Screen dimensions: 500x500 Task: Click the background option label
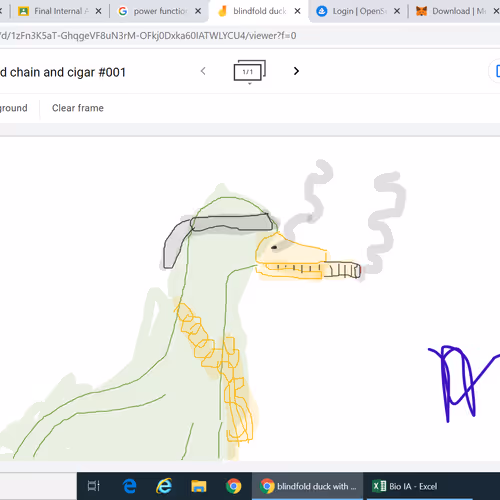pyautogui.click(x=14, y=108)
